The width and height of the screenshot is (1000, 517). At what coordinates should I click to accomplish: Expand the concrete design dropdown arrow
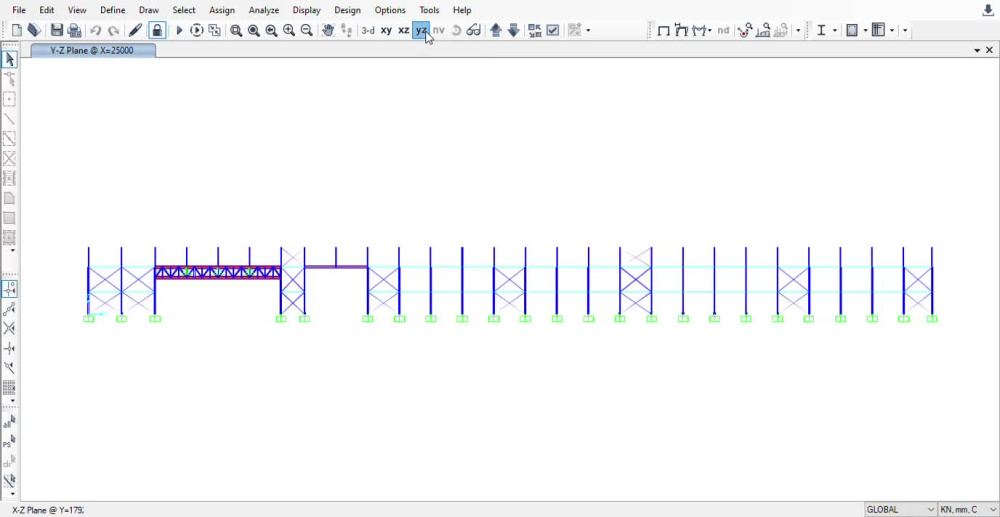point(865,30)
